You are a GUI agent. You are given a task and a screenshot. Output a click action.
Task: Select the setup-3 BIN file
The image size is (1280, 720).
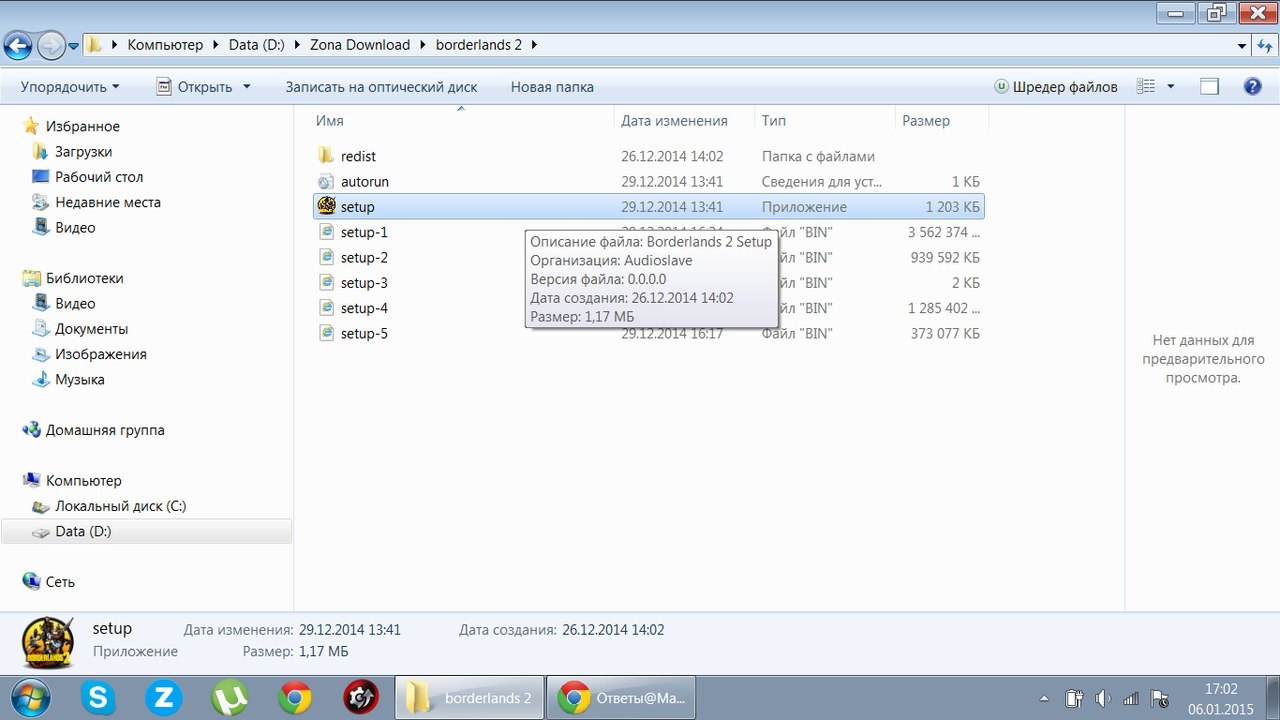coord(363,283)
